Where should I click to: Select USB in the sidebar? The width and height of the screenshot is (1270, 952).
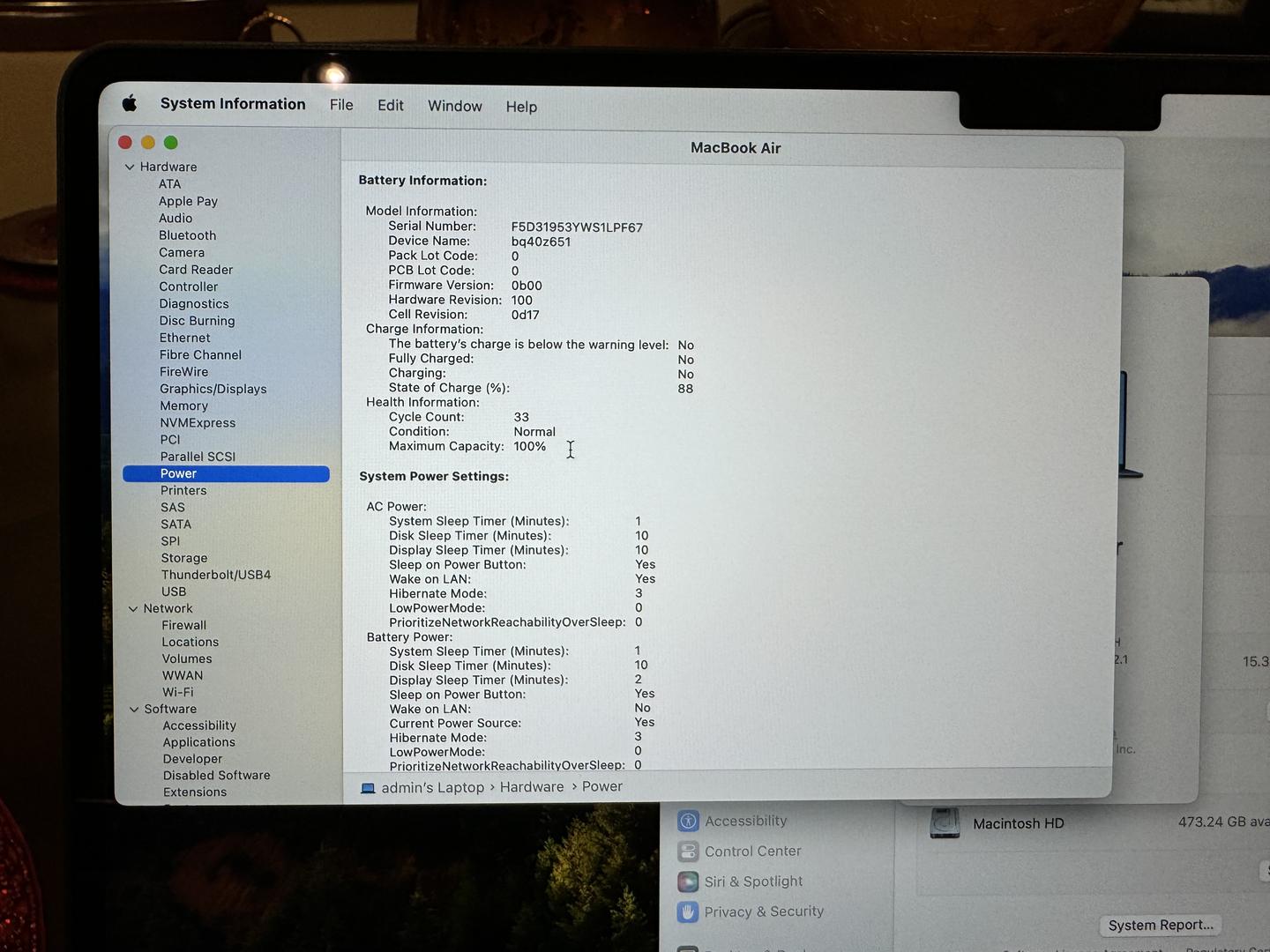click(174, 591)
